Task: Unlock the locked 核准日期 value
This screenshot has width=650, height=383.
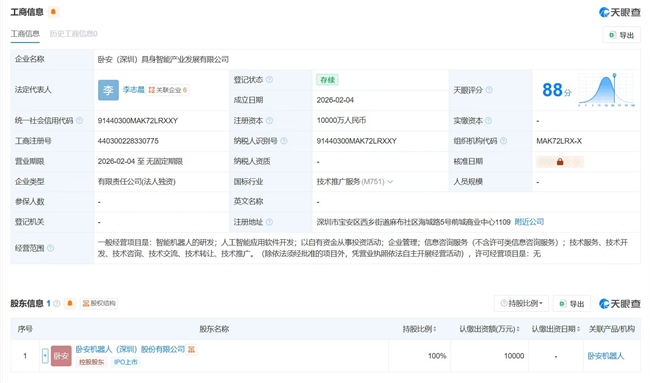Action: click(560, 162)
